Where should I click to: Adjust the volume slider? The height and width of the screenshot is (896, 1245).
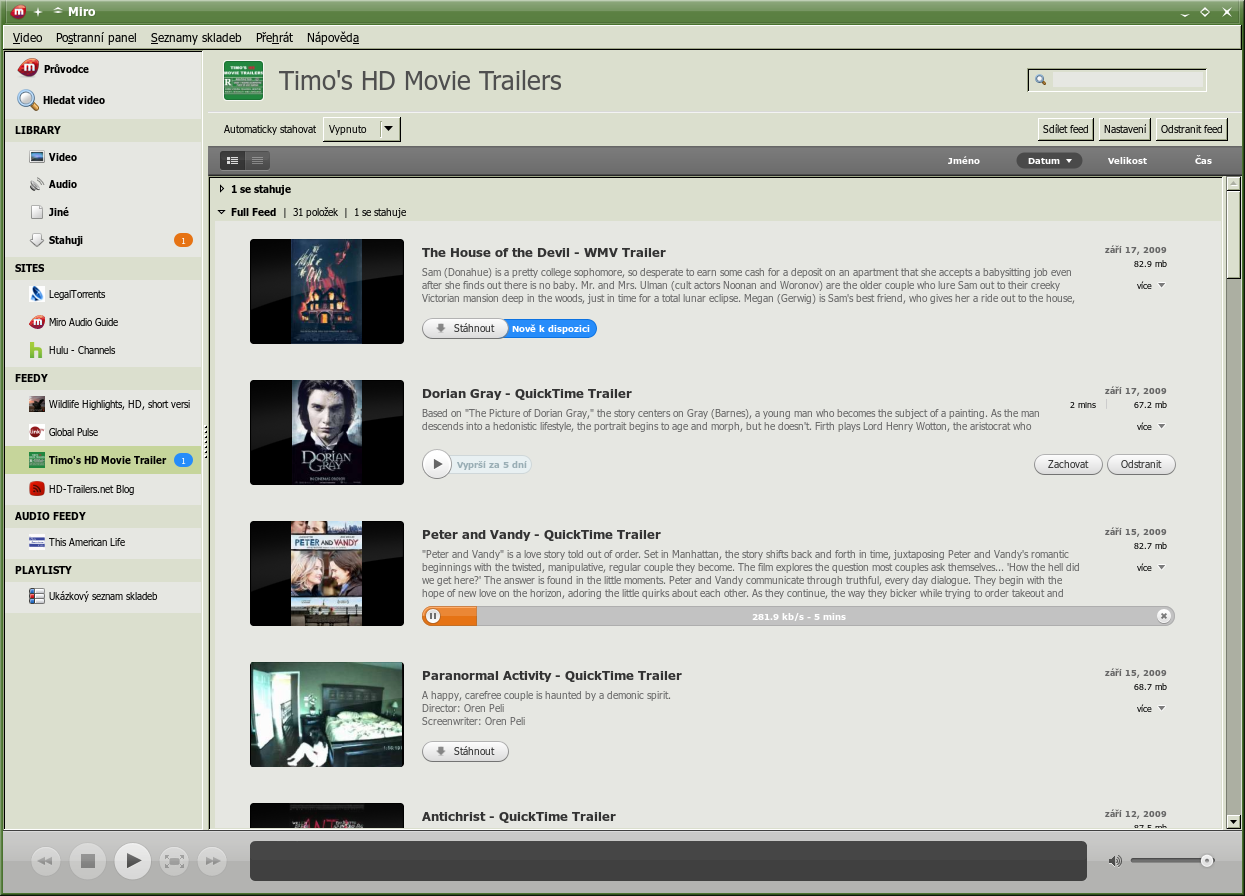1173,860
